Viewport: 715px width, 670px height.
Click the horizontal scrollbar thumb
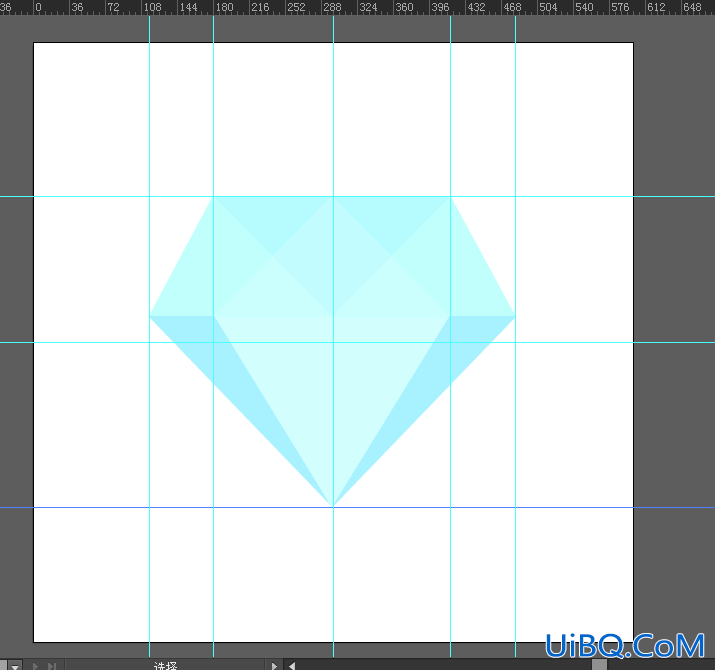(599, 665)
